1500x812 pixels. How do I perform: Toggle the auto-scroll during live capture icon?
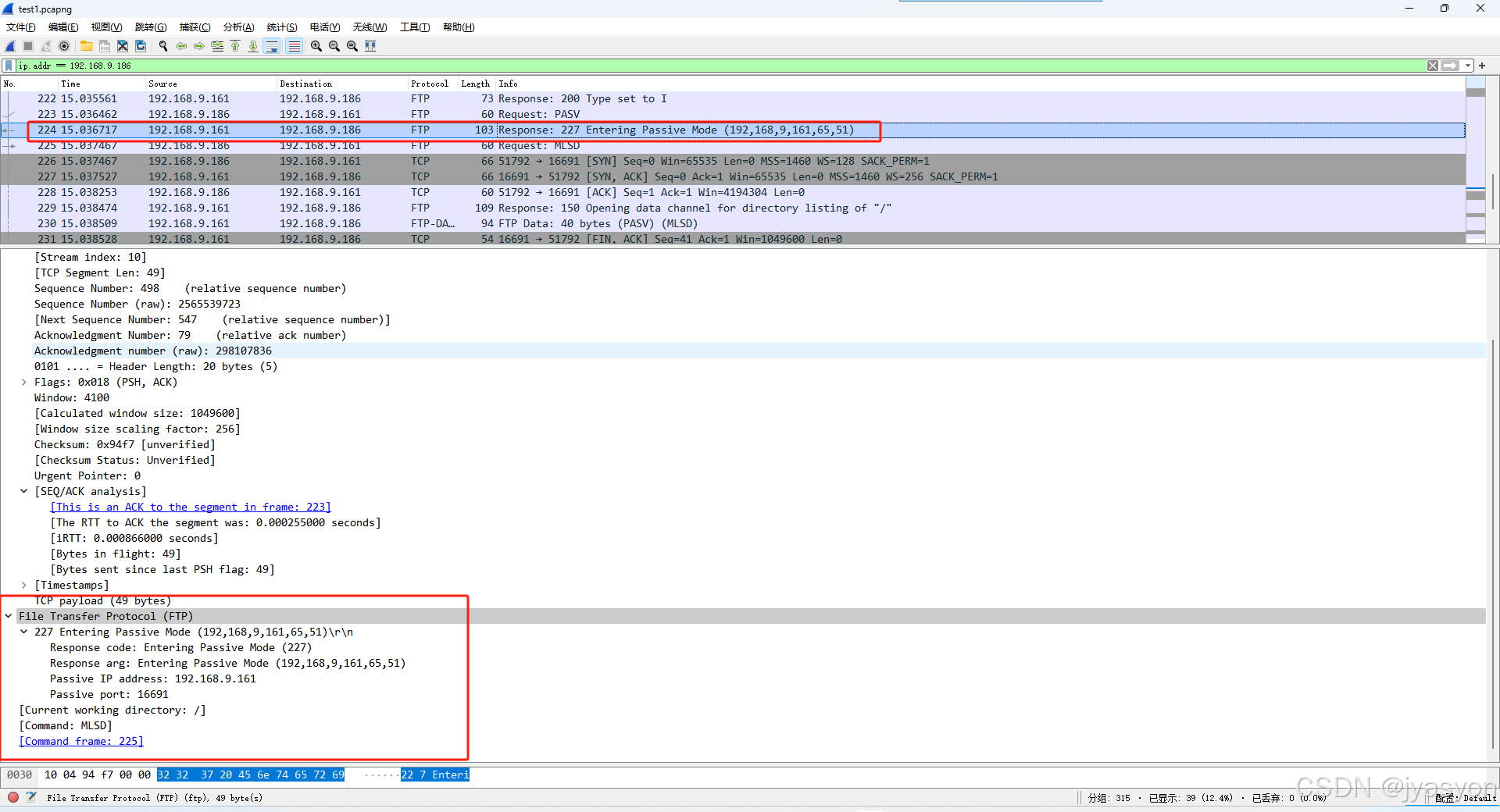272,46
